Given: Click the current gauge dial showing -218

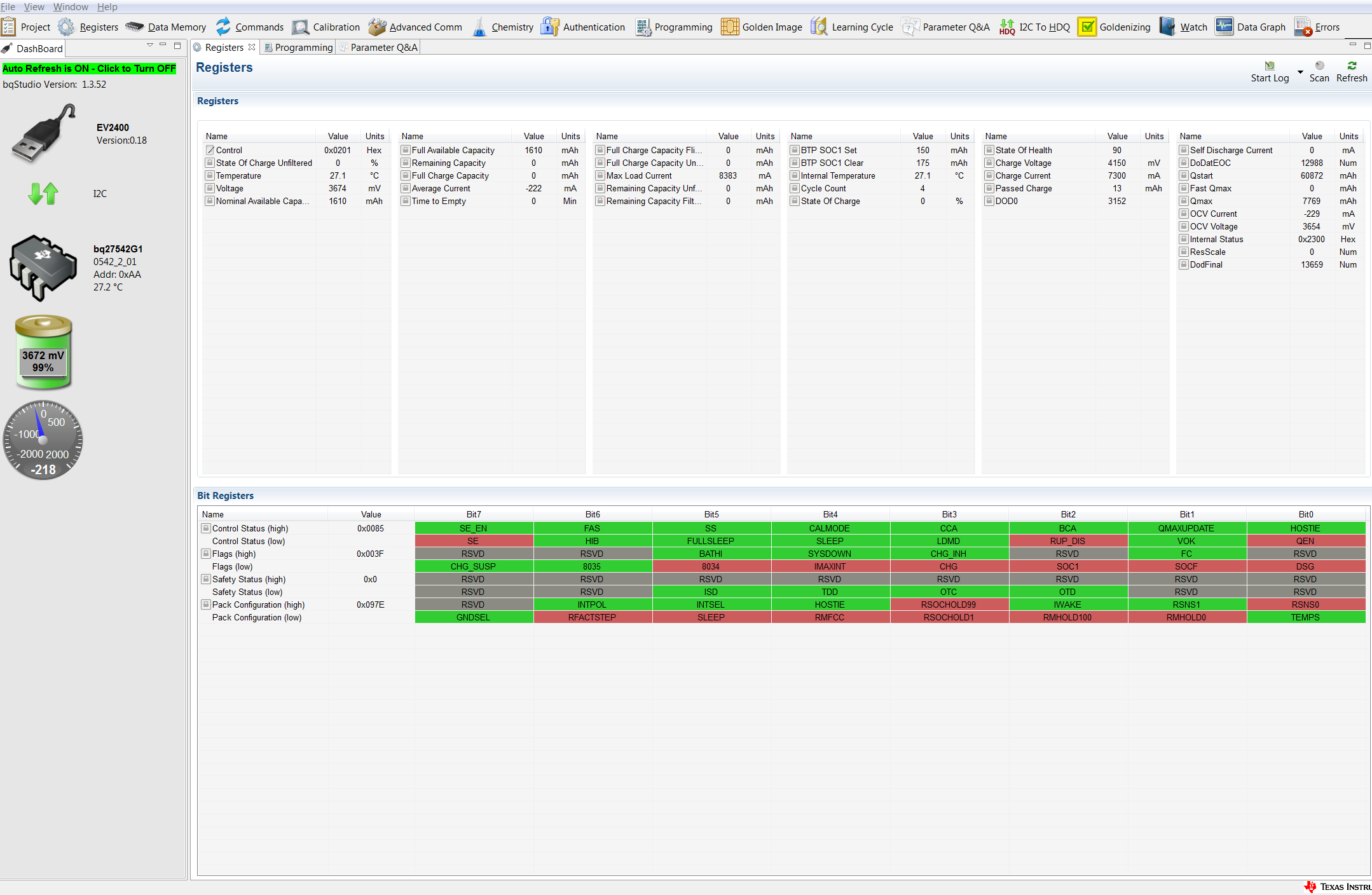Looking at the screenshot, I should [x=43, y=440].
